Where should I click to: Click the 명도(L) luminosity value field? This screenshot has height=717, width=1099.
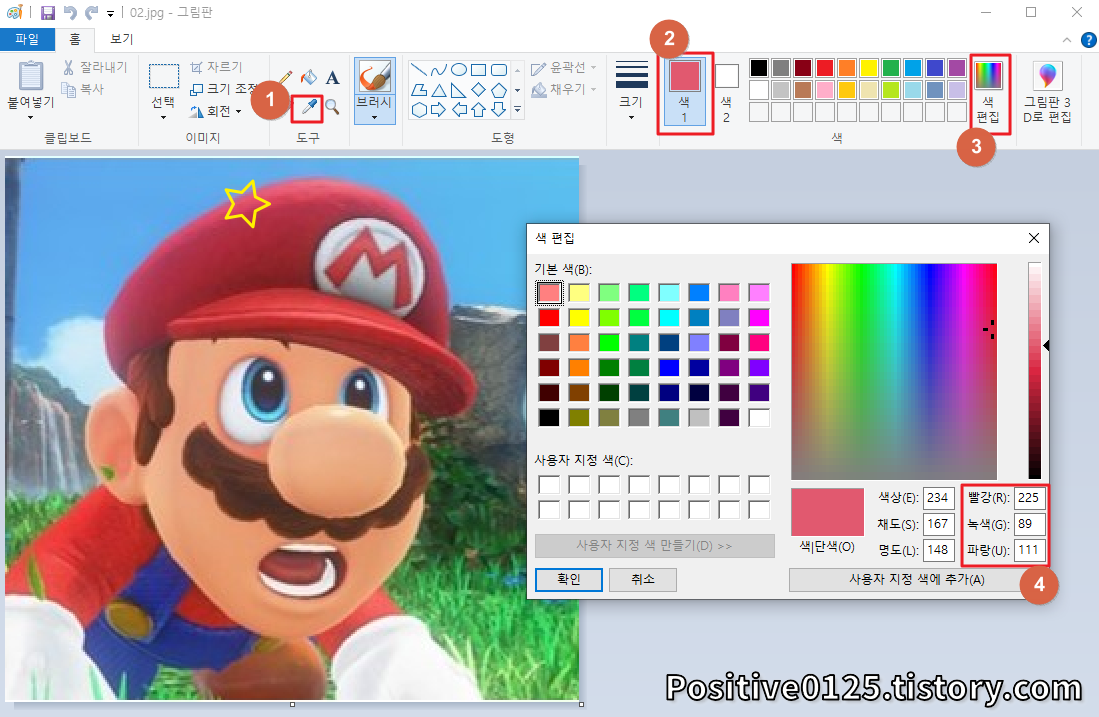(938, 549)
